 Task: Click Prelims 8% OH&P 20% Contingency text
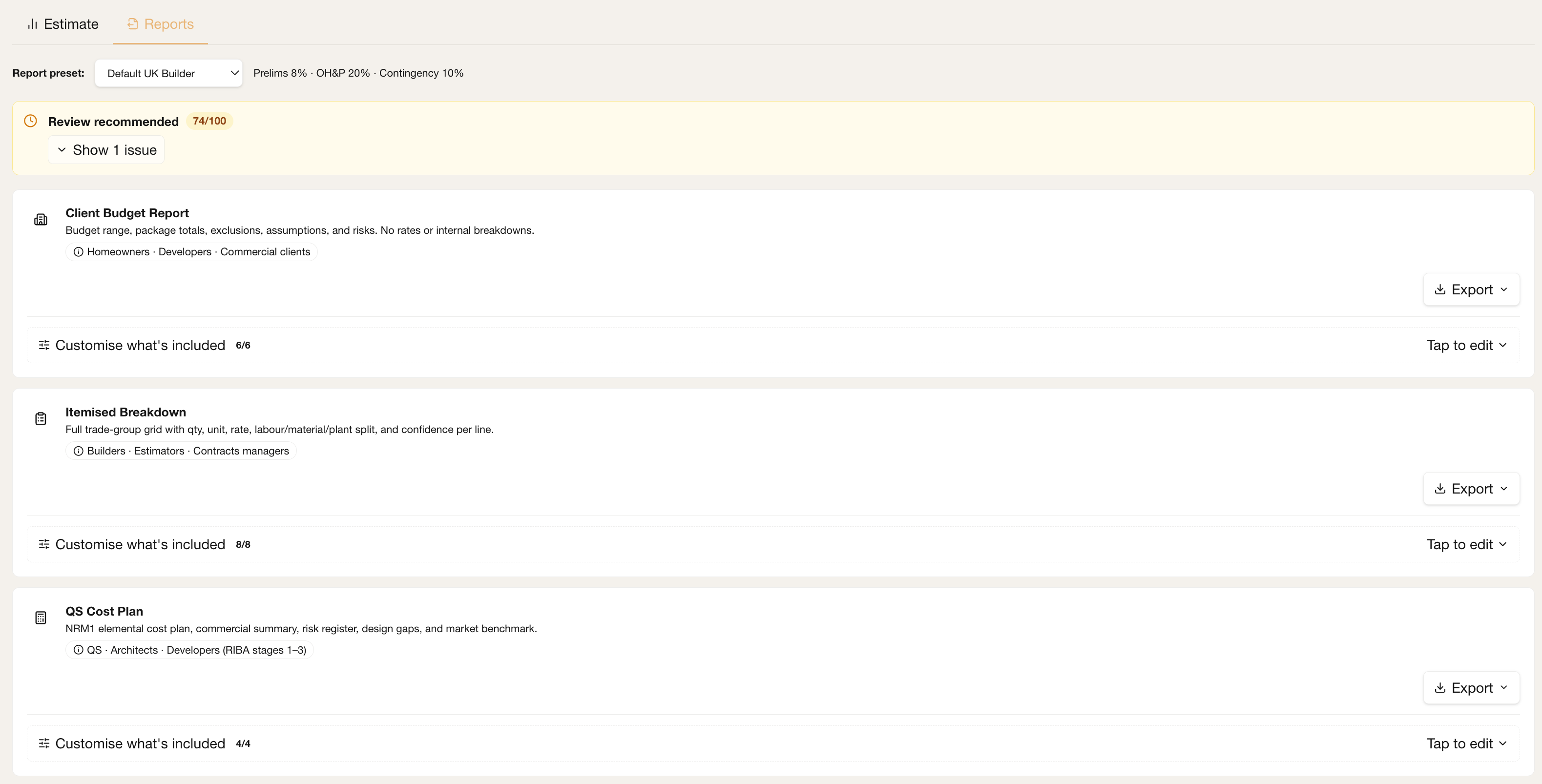coord(358,73)
